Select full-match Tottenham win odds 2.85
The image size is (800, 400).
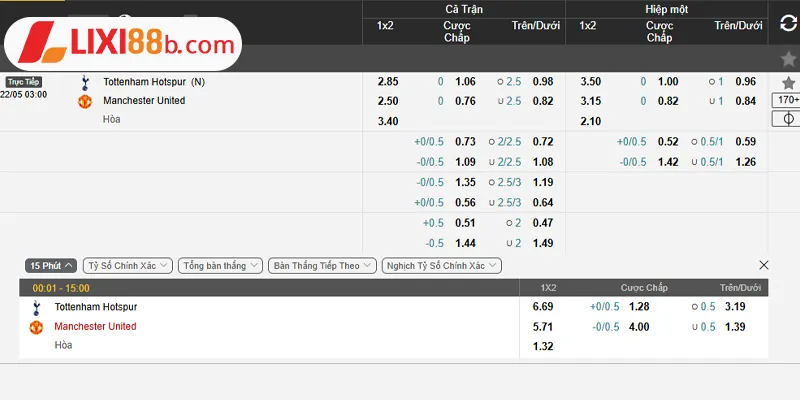pyautogui.click(x=388, y=82)
